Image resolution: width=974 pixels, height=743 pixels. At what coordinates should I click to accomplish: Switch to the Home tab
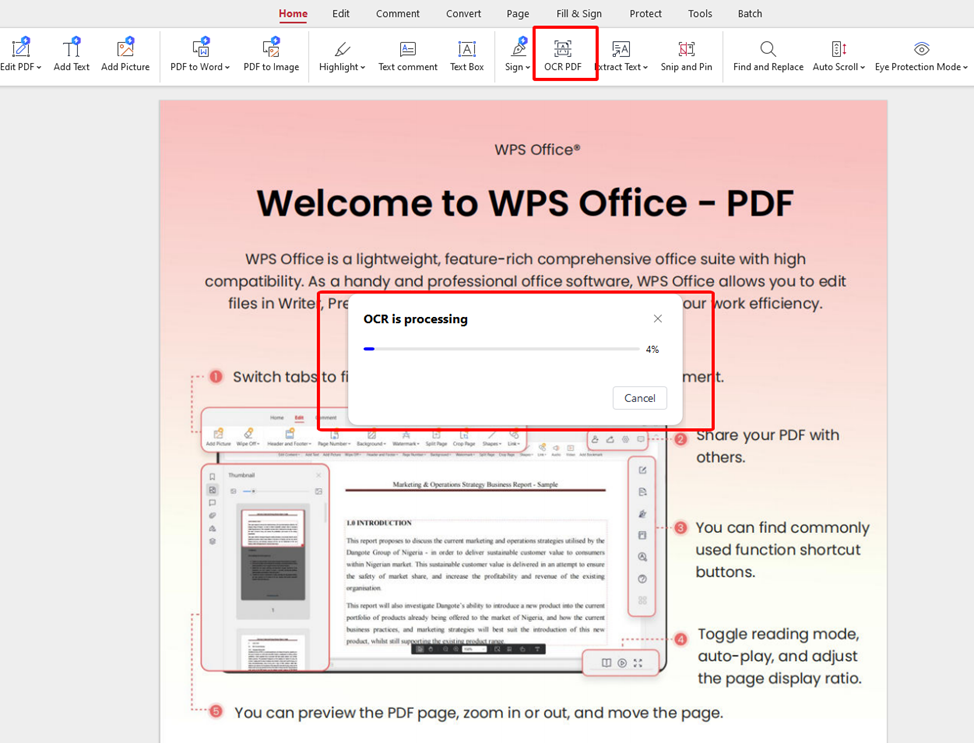[x=293, y=14]
